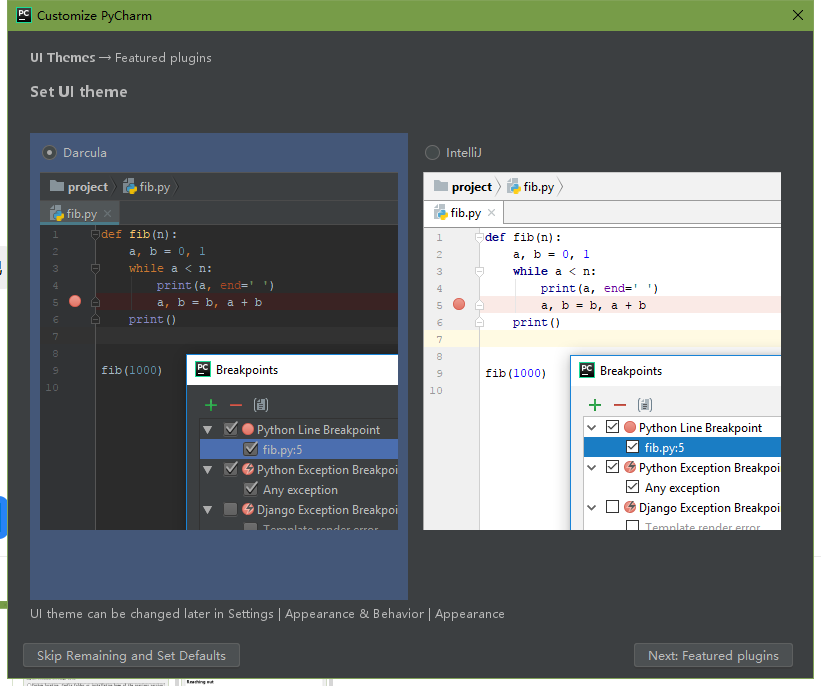Select fib.py:5 row text in Darcula preview
Image resolution: width=821 pixels, height=686 pixels.
(x=282, y=450)
